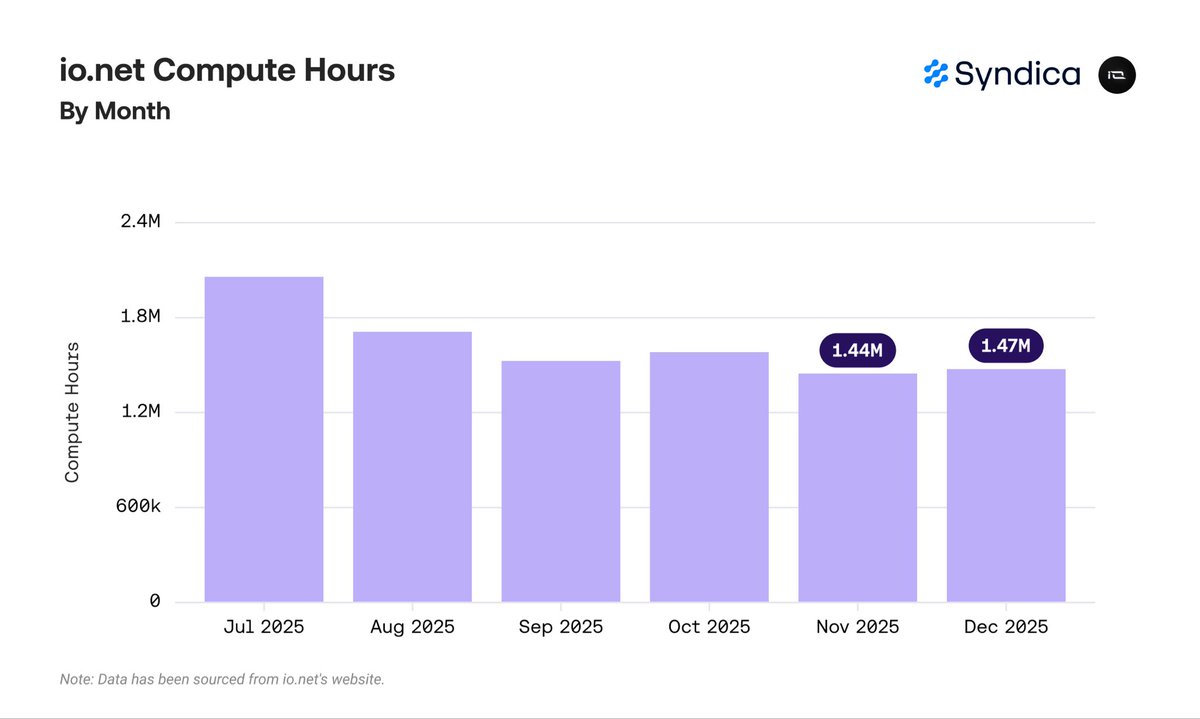This screenshot has height=719, width=1200.
Task: Click the 2.4M y-axis label
Action: [140, 221]
